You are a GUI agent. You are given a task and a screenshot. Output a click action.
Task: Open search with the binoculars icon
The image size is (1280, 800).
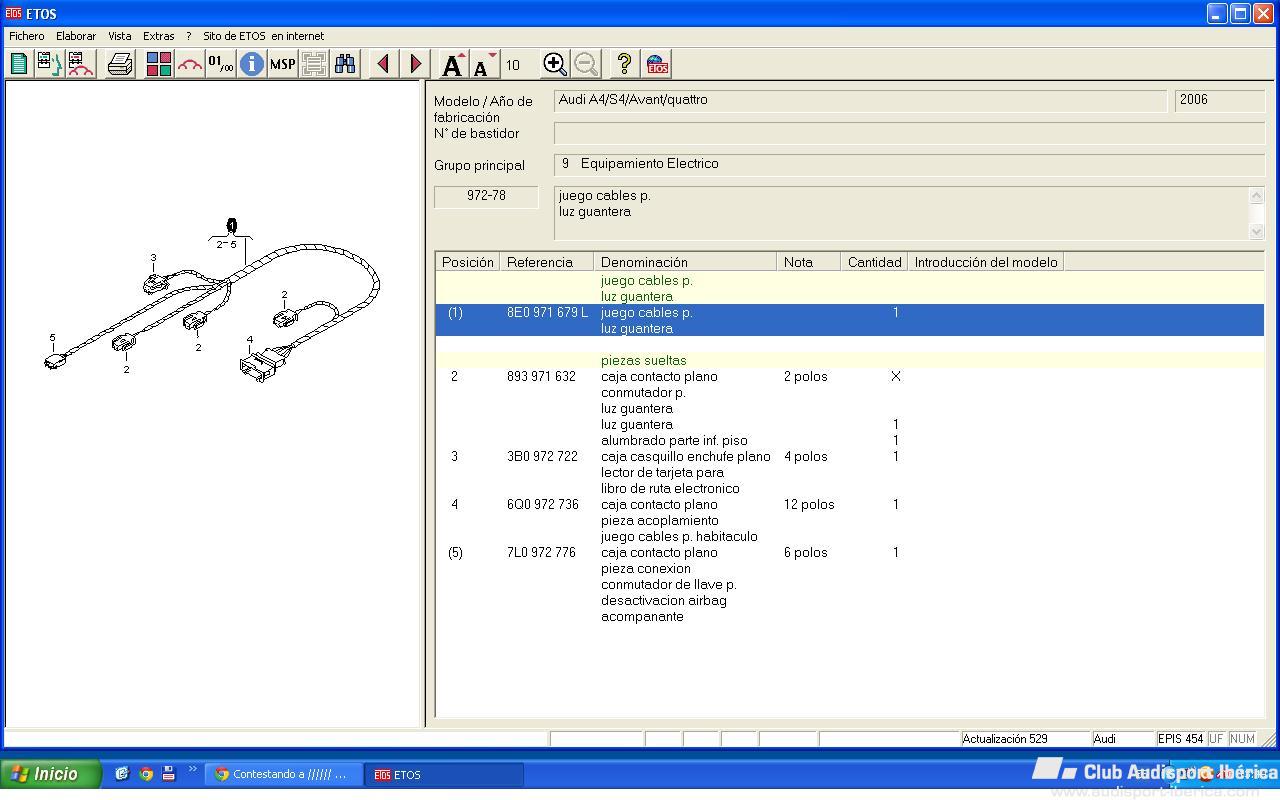(345, 64)
